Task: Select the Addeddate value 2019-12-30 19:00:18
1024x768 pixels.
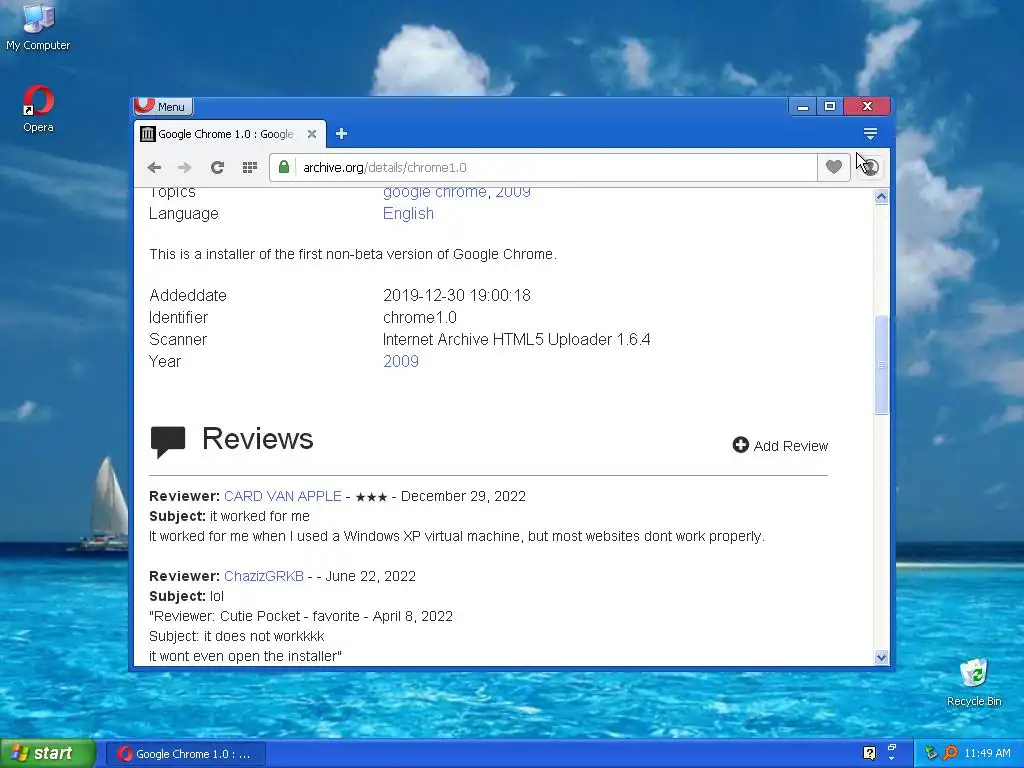Action: tap(456, 295)
